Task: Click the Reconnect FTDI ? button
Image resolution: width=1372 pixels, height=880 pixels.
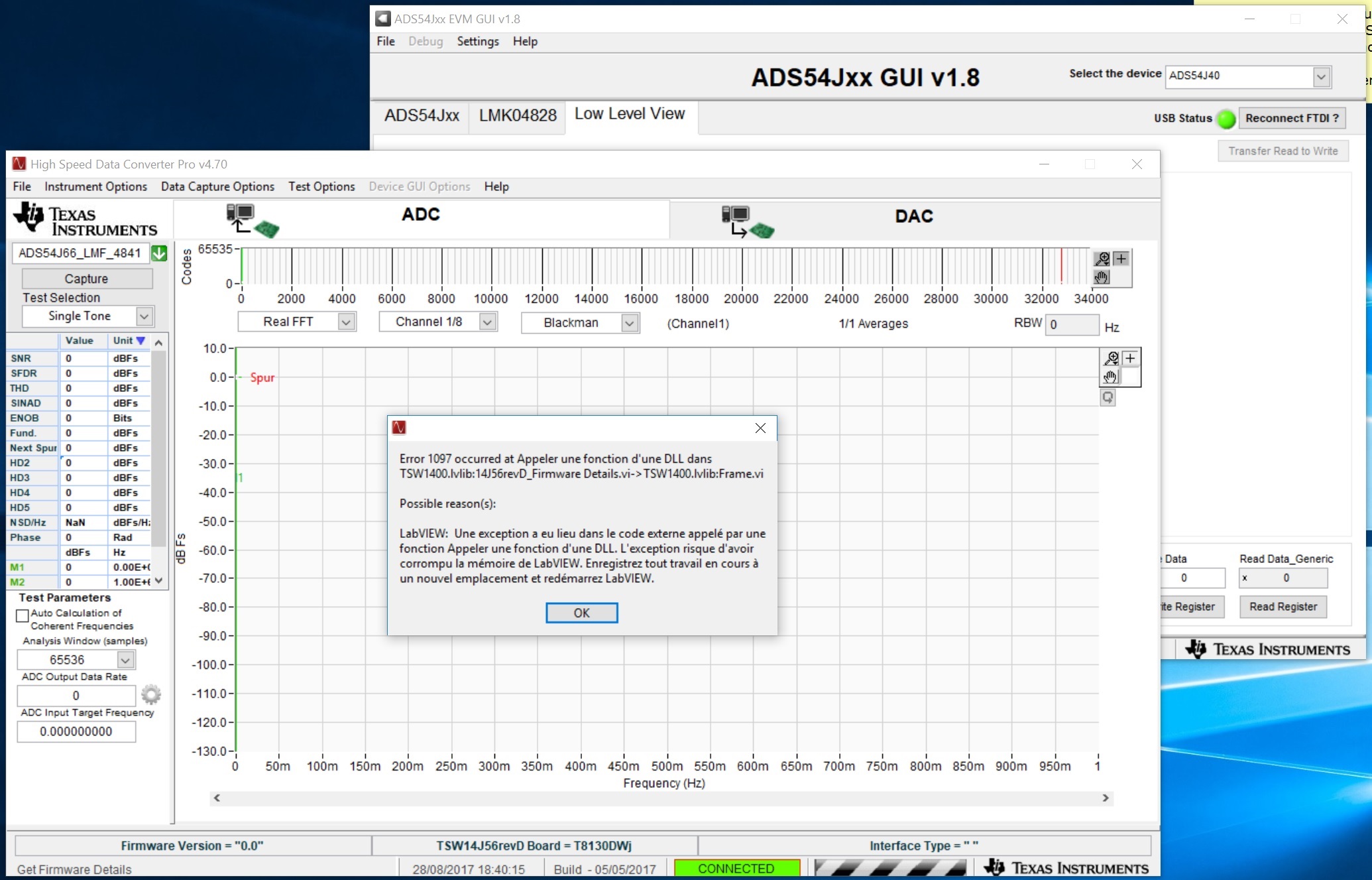Action: pyautogui.click(x=1292, y=118)
